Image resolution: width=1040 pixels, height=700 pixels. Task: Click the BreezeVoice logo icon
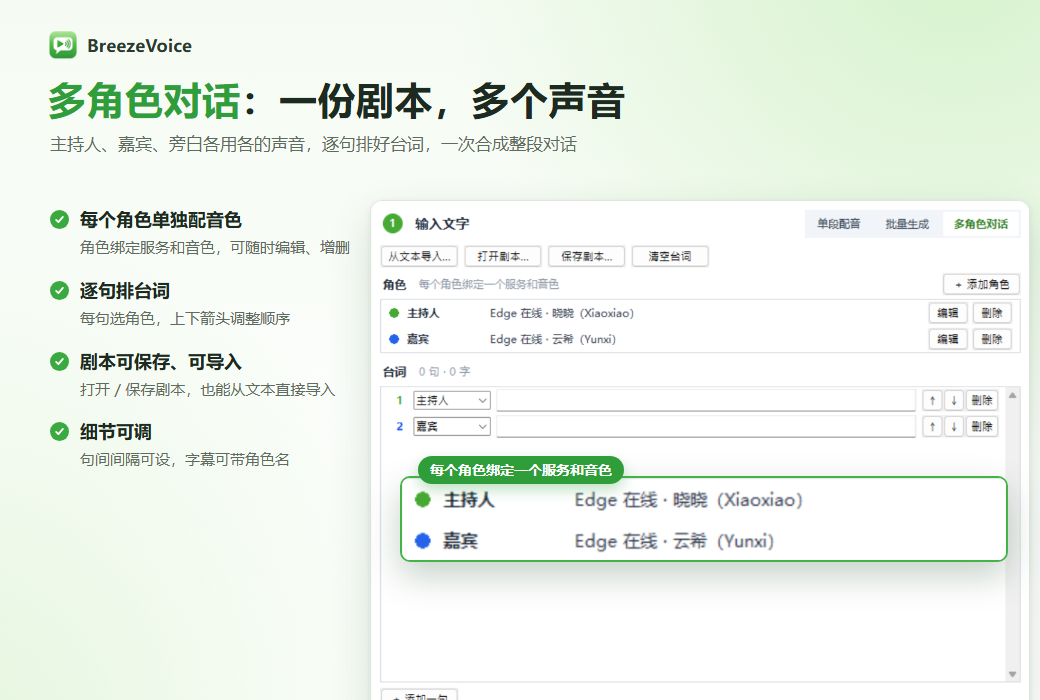[63, 45]
